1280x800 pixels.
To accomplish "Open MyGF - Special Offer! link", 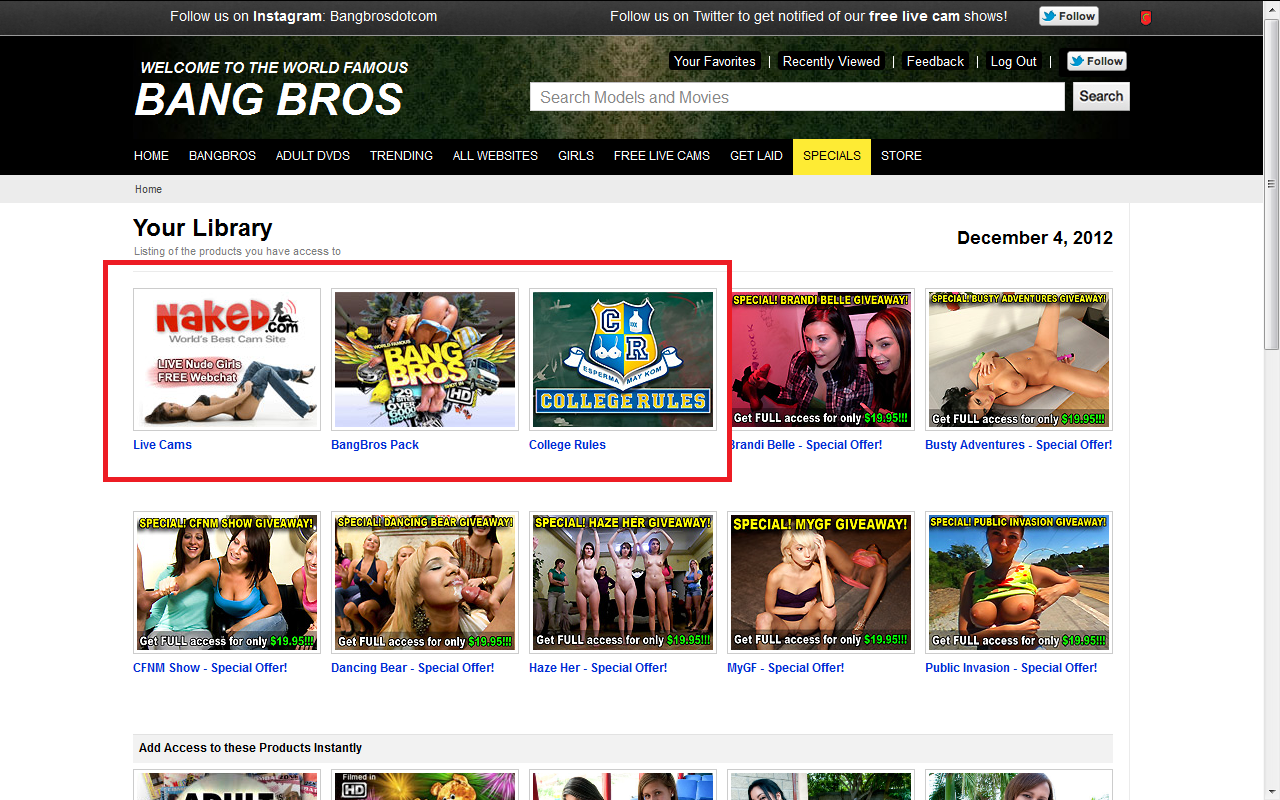I will coord(785,668).
